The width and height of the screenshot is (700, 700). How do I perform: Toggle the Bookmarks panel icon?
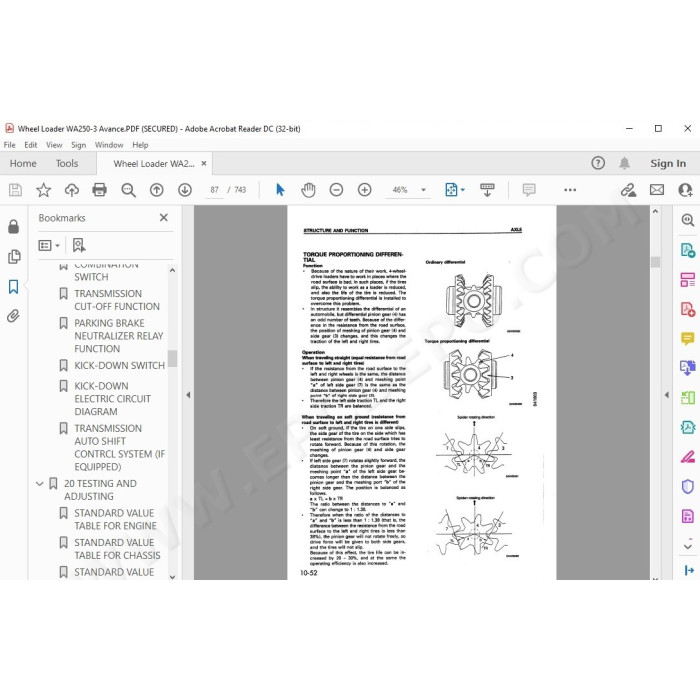coord(13,287)
